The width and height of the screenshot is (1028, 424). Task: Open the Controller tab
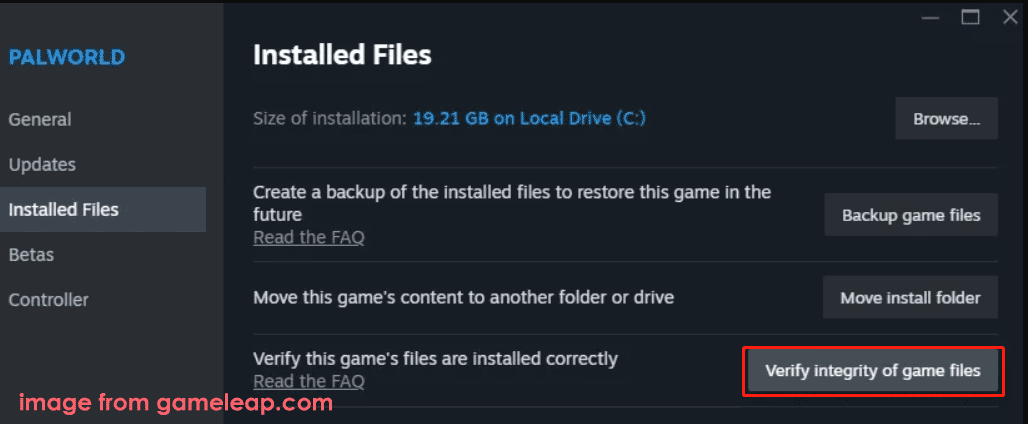pos(49,299)
